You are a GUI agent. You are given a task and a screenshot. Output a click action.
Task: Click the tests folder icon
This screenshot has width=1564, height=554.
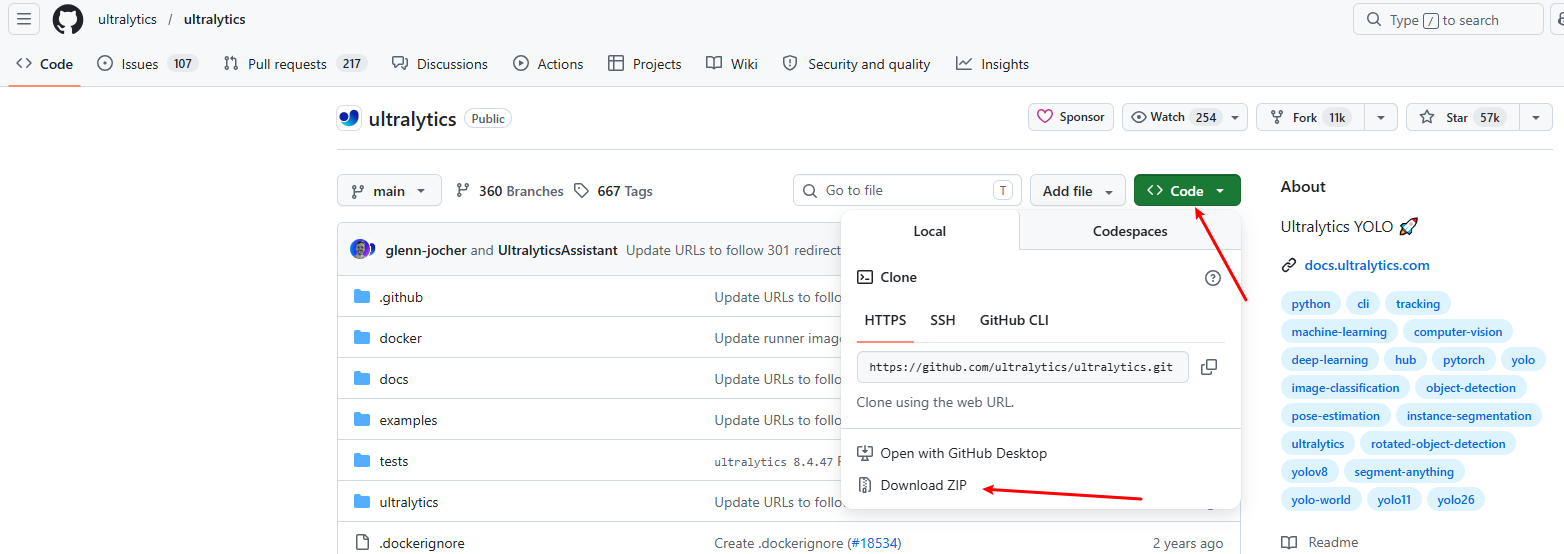[362, 461]
